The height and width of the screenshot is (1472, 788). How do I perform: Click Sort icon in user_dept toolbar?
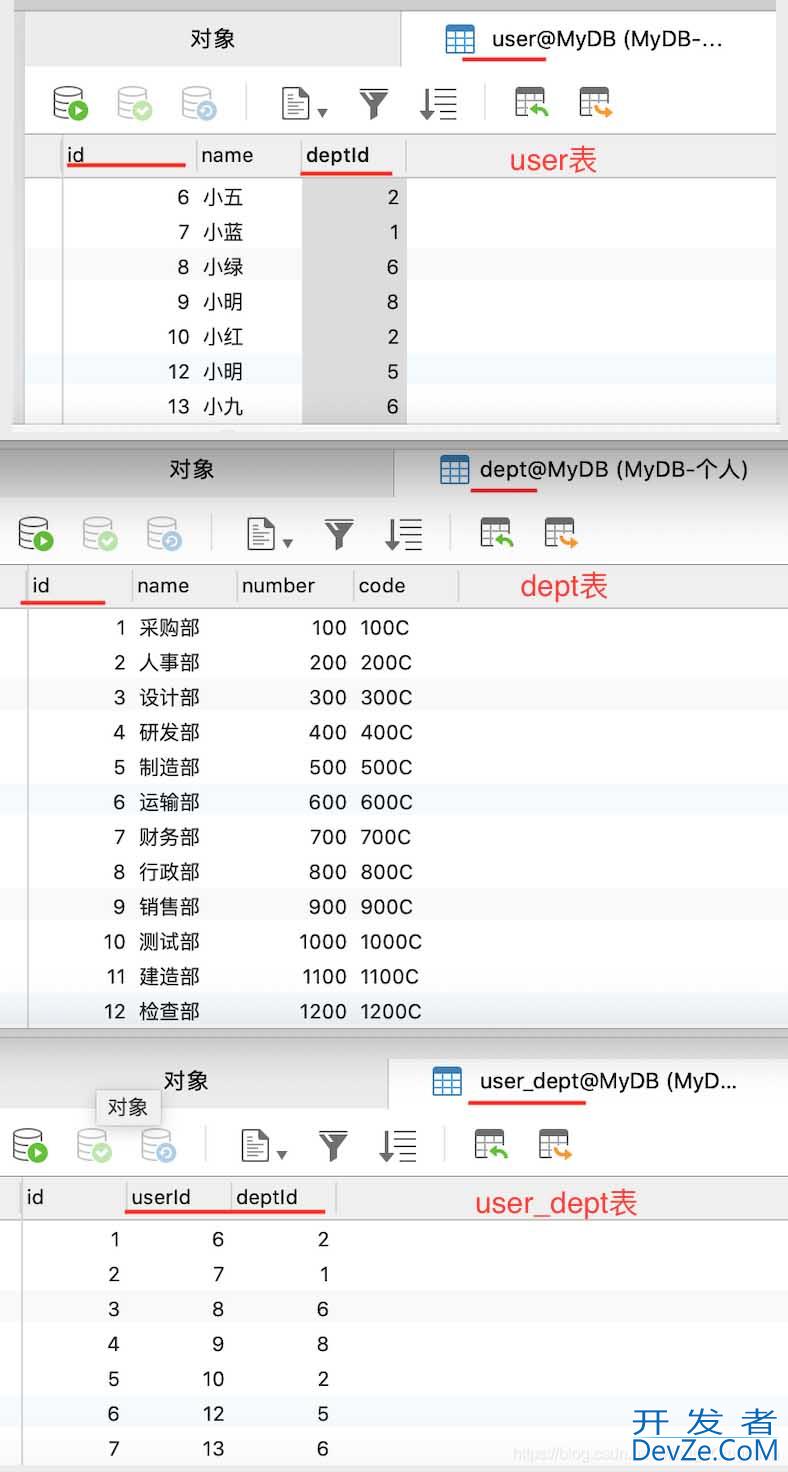pos(398,1145)
